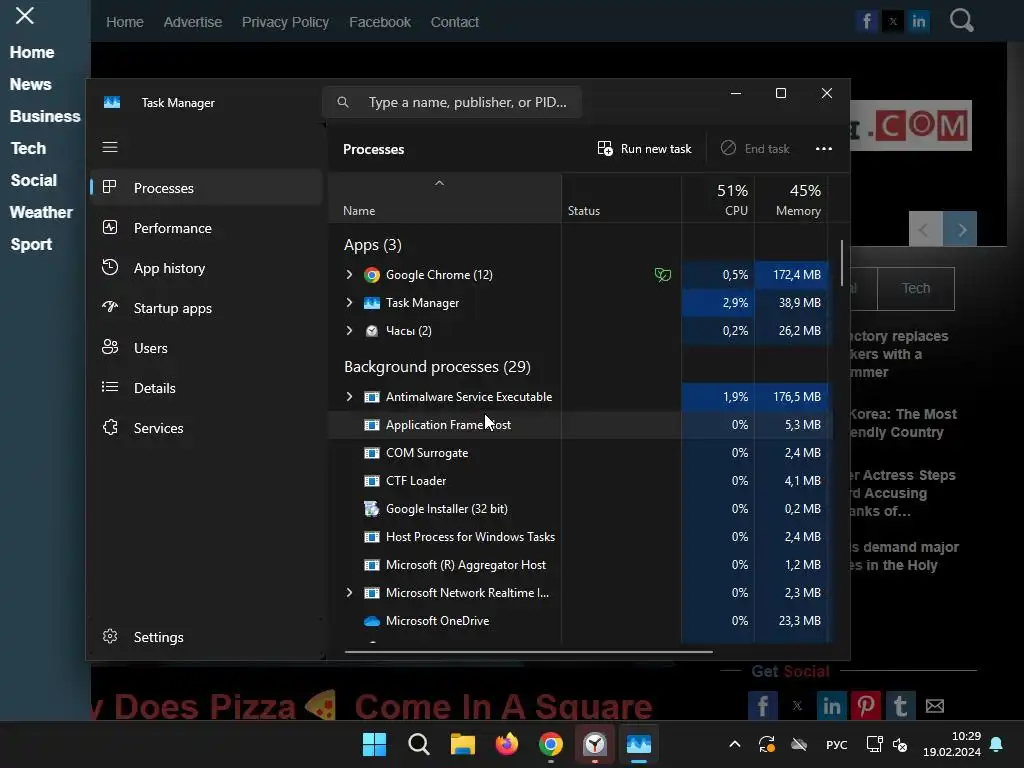Expand the Task Manager process row

coord(349,302)
